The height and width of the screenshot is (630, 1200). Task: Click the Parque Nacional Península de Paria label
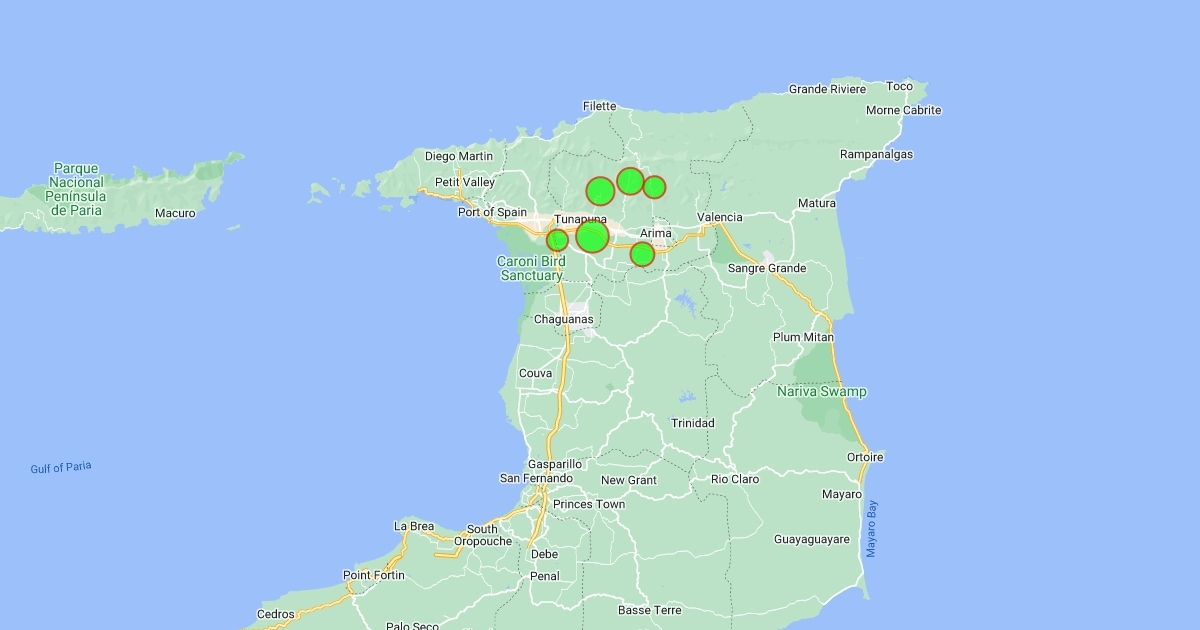[77, 189]
